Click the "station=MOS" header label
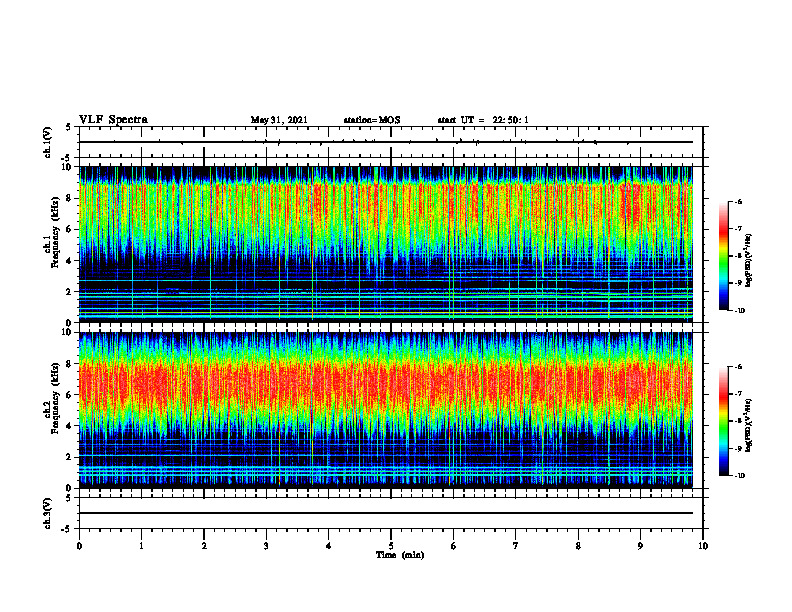The image size is (792, 612). (x=372, y=120)
